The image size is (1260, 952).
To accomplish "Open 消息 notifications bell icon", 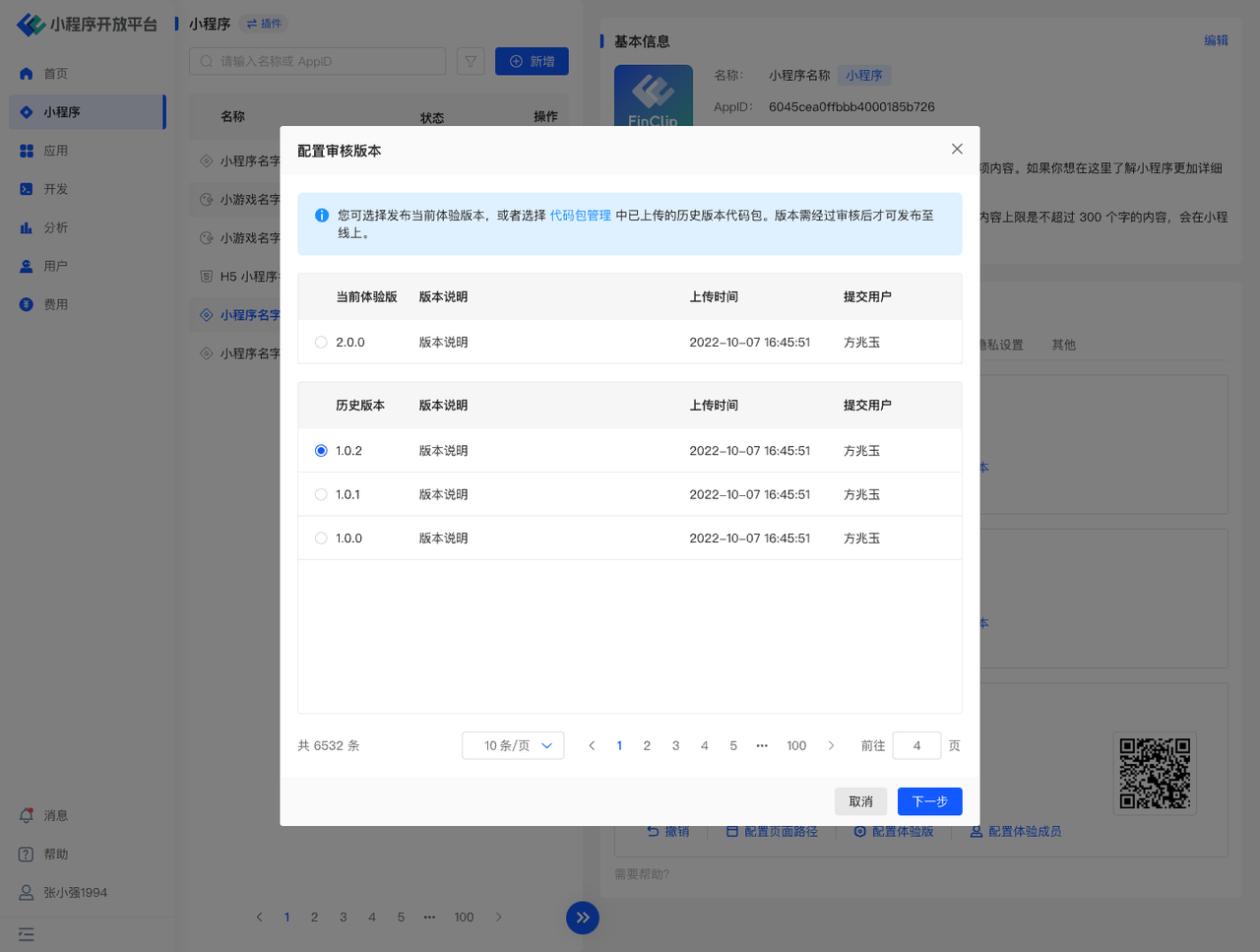I will (27, 815).
